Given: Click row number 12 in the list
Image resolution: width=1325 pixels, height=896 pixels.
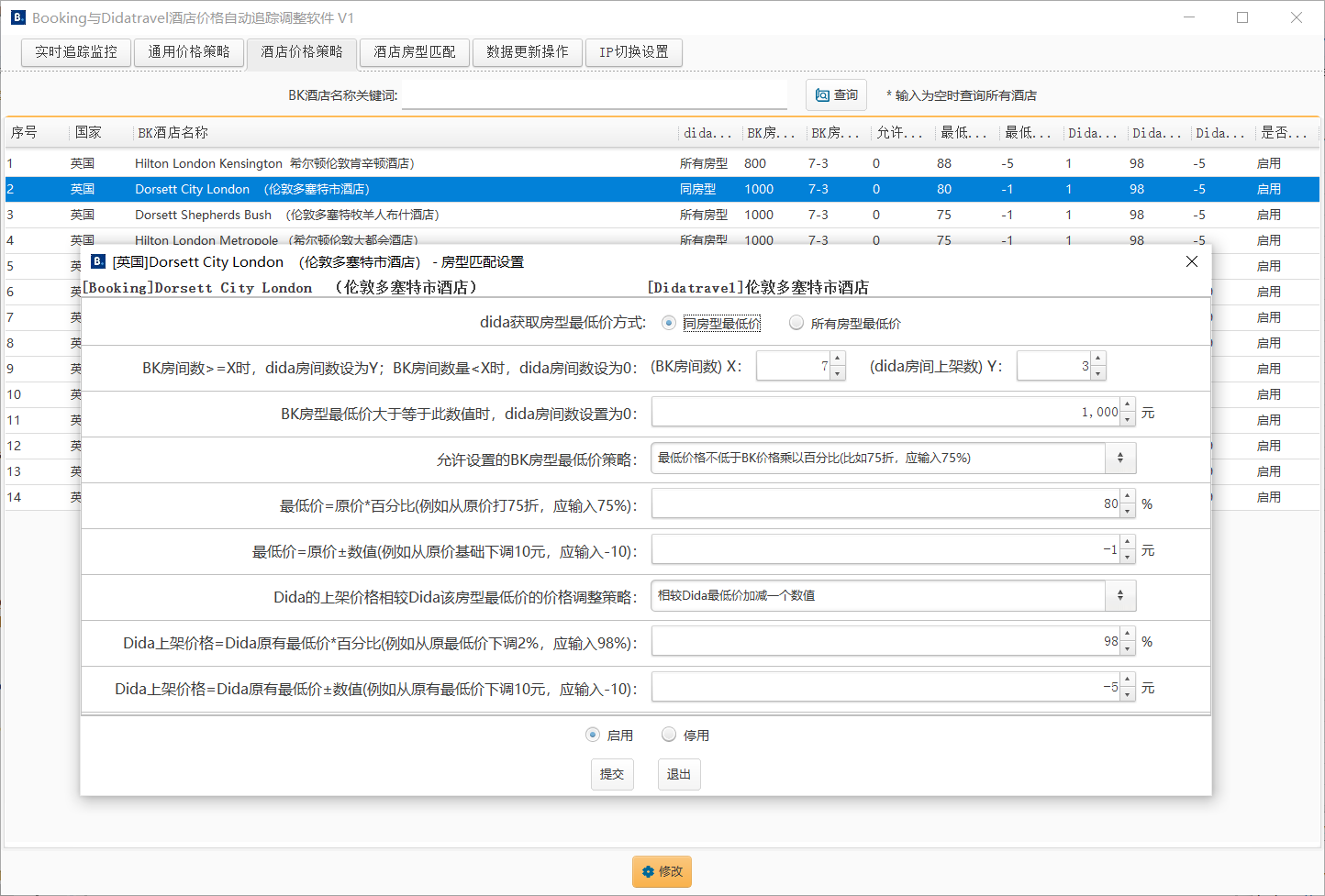Looking at the screenshot, I should pos(14,446).
